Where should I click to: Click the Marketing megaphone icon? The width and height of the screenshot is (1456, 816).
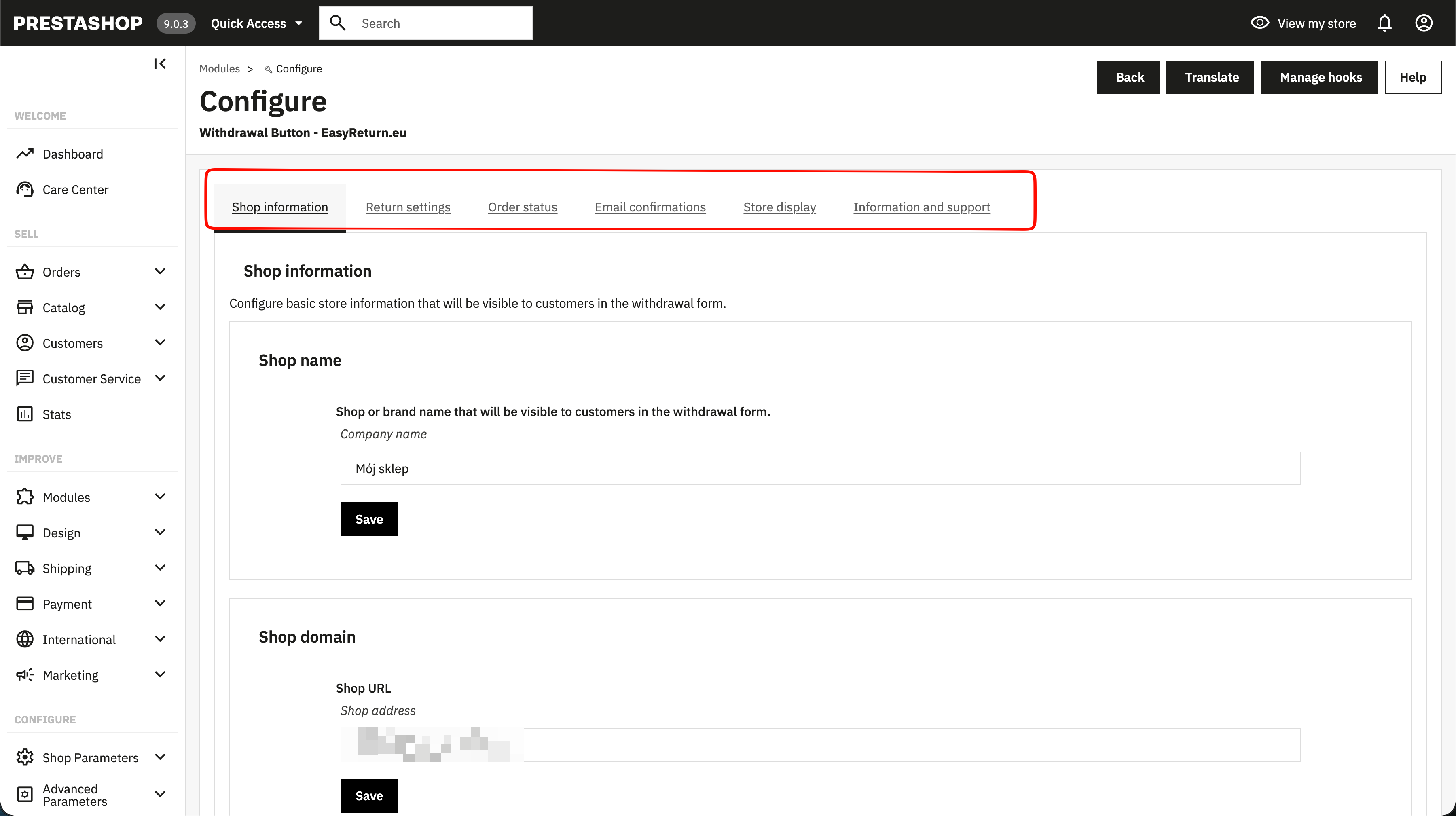(x=25, y=675)
